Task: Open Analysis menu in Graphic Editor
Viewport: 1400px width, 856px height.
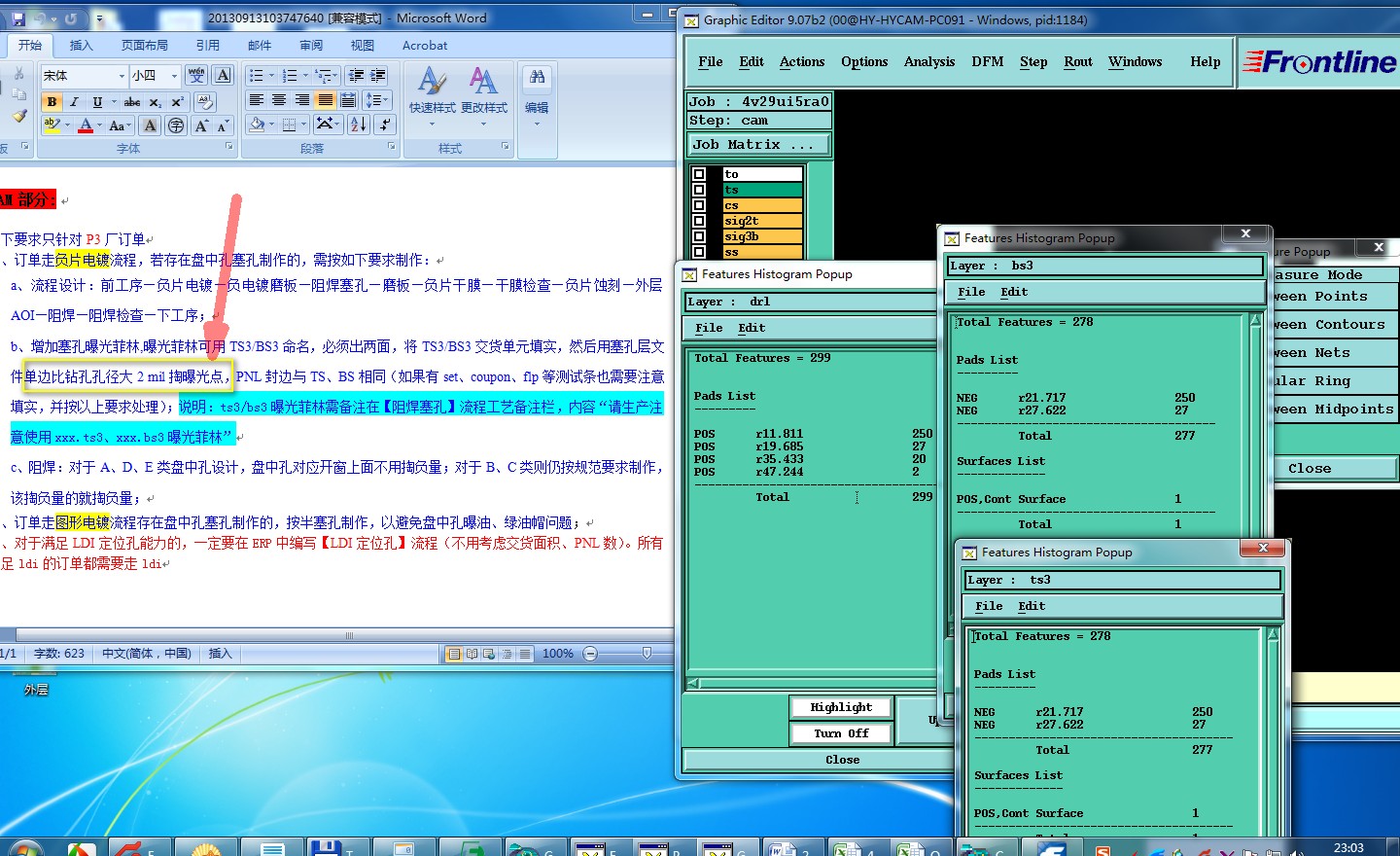Action: [x=929, y=61]
